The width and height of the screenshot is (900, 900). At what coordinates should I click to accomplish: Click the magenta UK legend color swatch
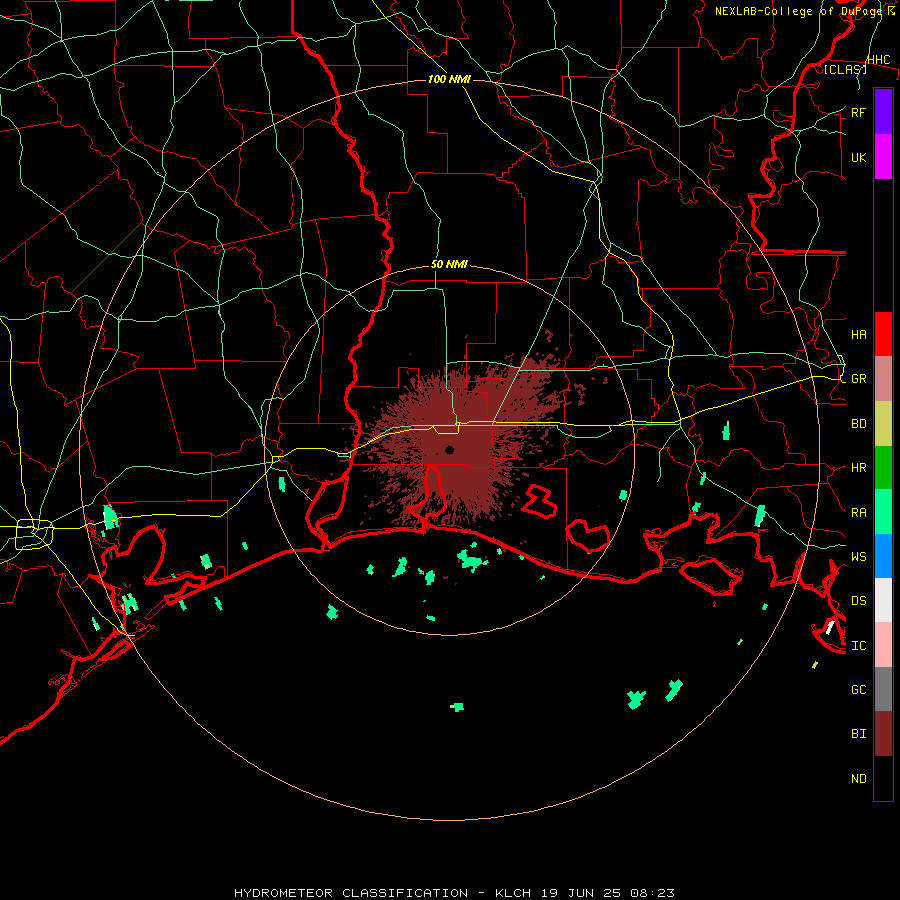883,157
